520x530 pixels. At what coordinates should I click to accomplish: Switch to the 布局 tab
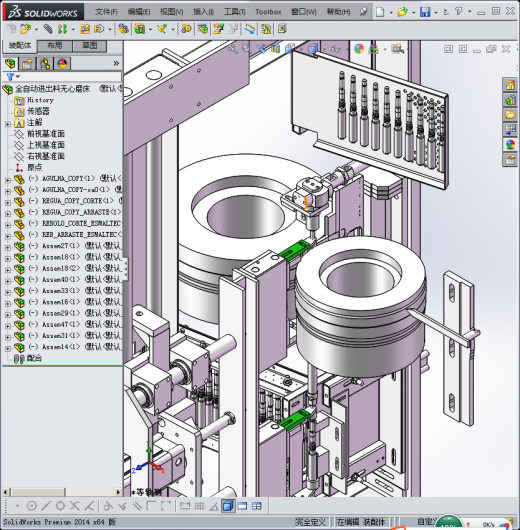click(x=55, y=46)
